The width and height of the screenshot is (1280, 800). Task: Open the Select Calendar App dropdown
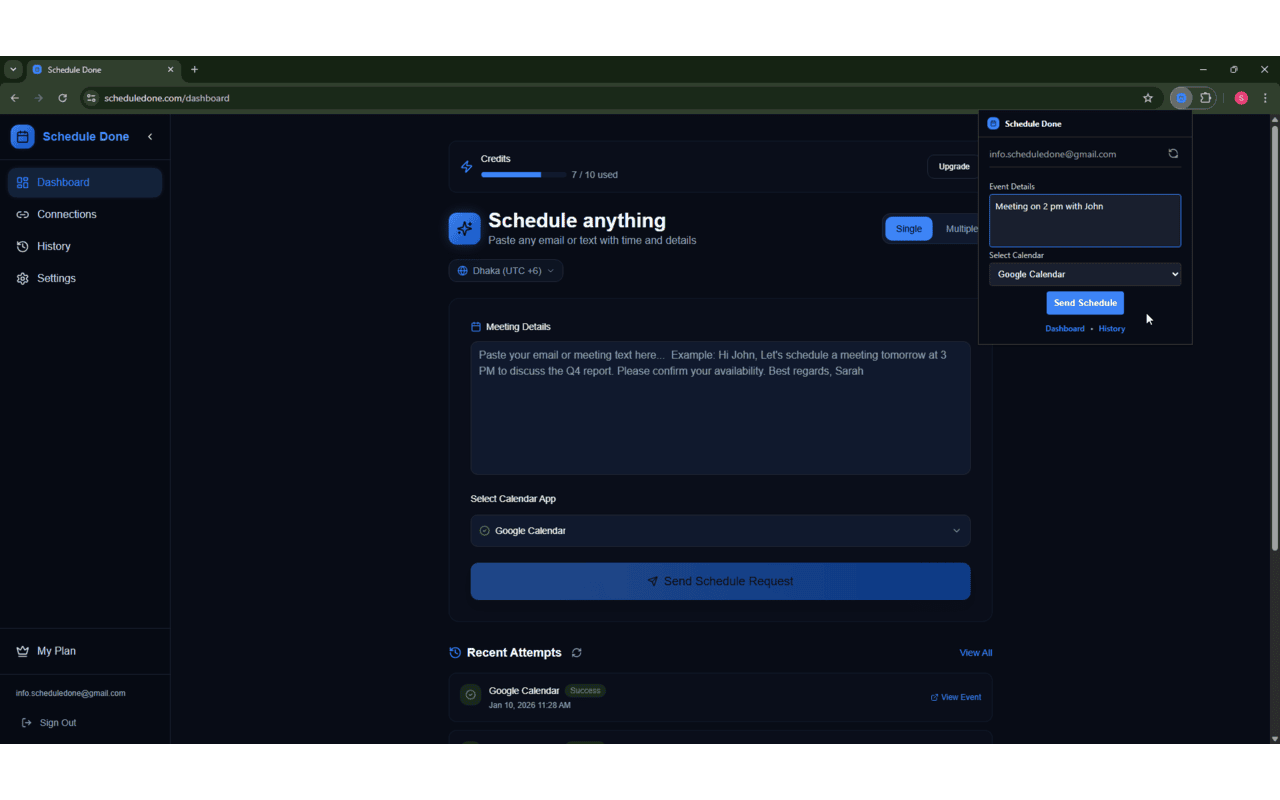(x=720, y=531)
